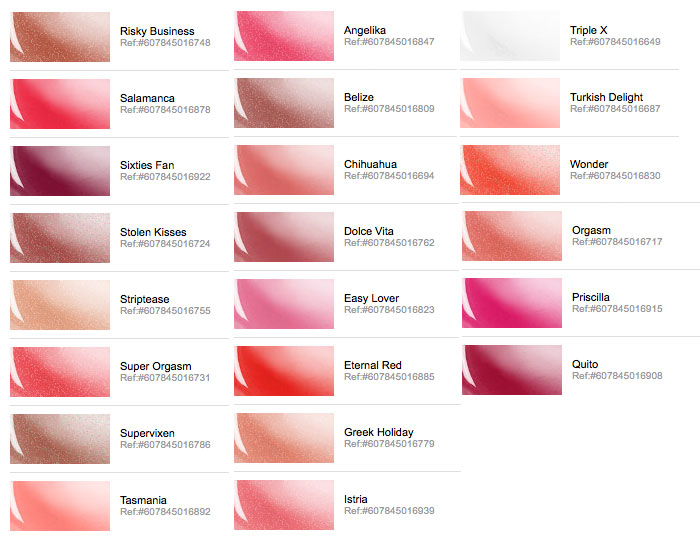This screenshot has height=539, width=700.
Task: Click the Priscilla name label
Action: [x=591, y=297]
